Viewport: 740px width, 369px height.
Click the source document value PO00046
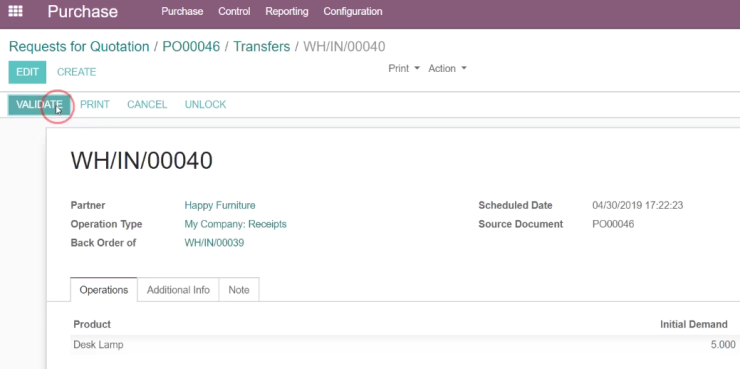click(613, 224)
